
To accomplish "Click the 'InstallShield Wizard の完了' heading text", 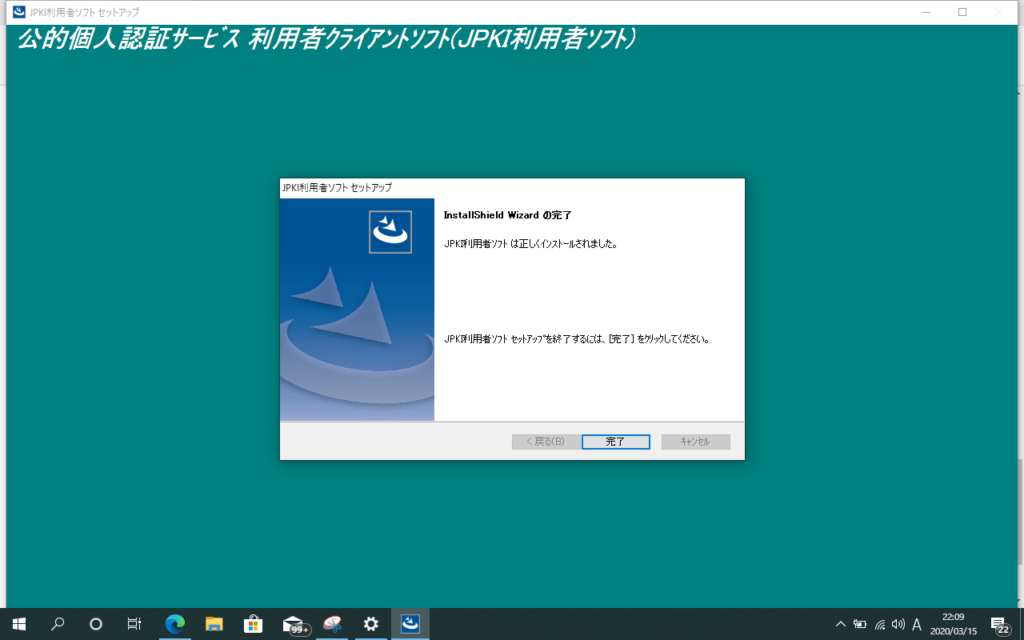I will point(507,215).
